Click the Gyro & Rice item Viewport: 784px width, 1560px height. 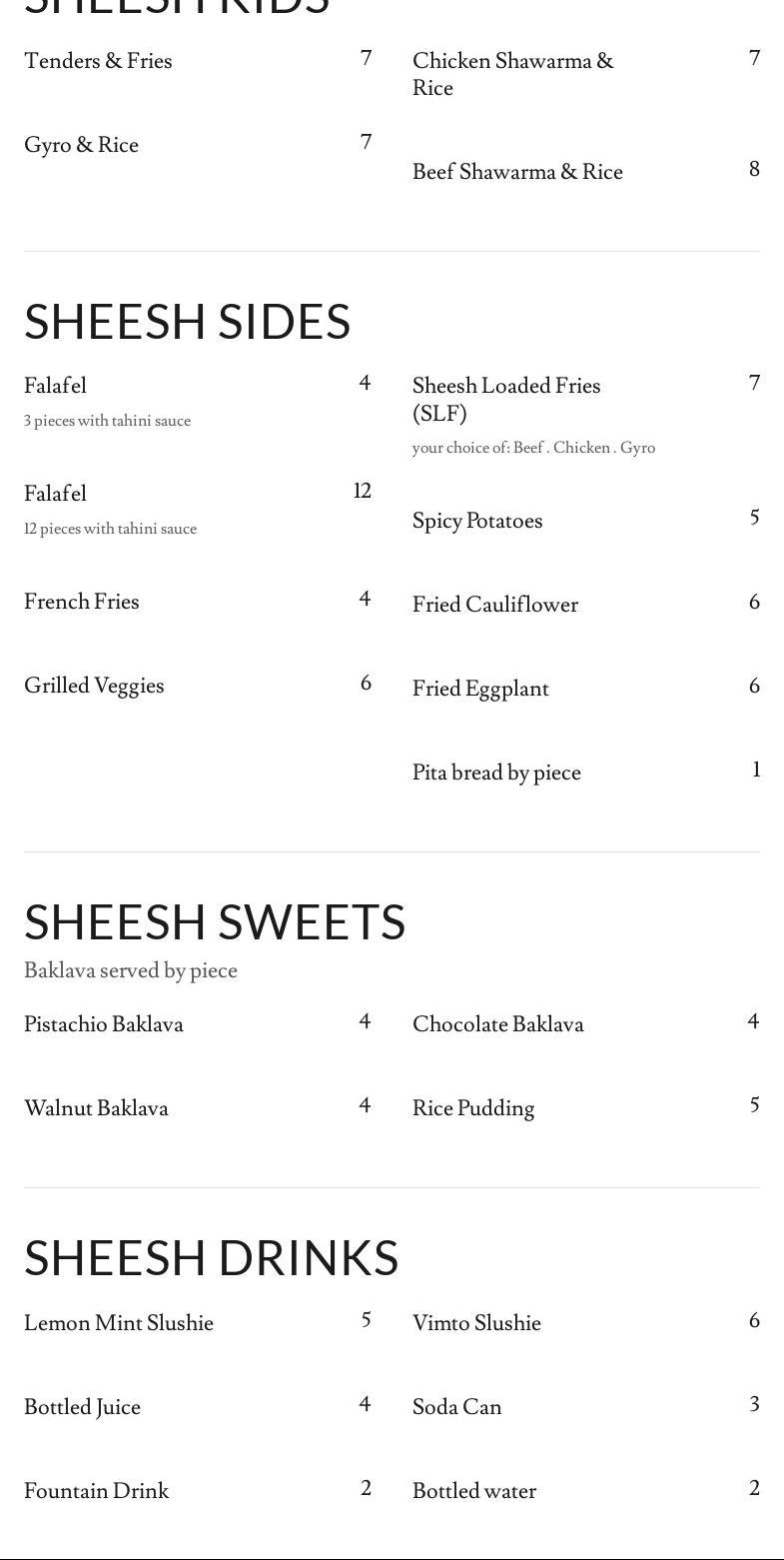coord(81,145)
